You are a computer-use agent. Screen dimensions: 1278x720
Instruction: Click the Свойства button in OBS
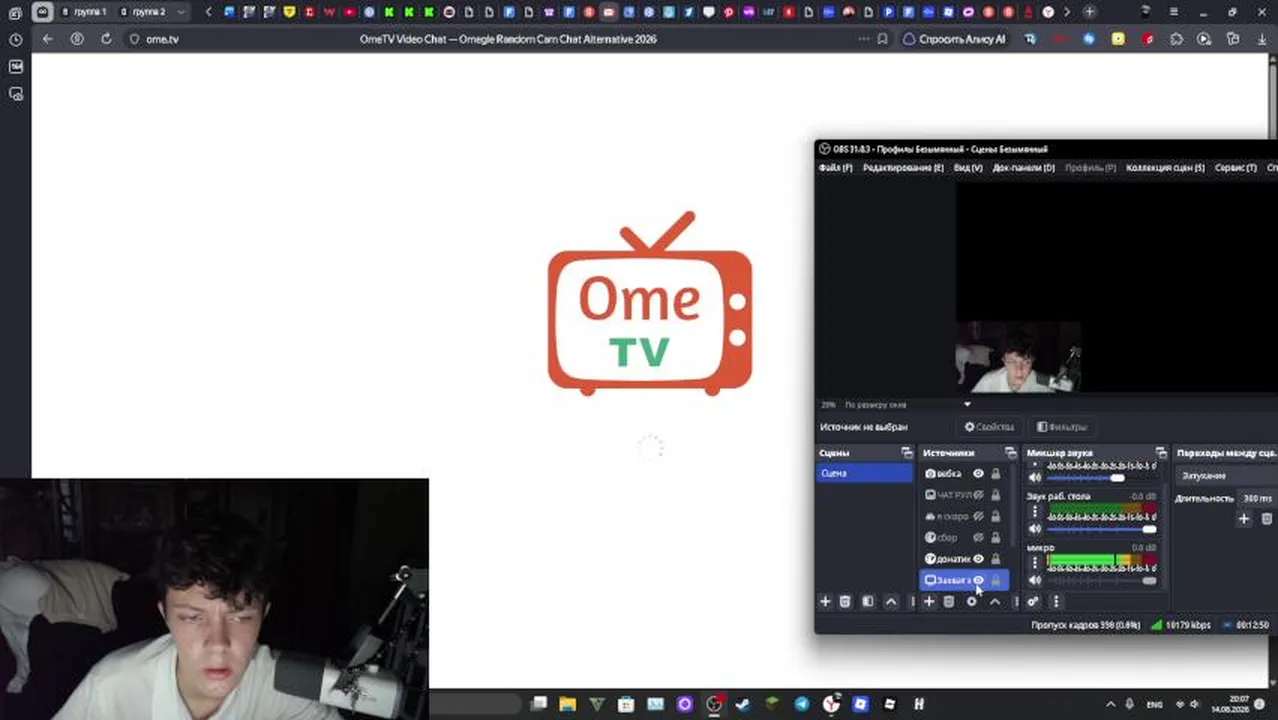coord(989,427)
